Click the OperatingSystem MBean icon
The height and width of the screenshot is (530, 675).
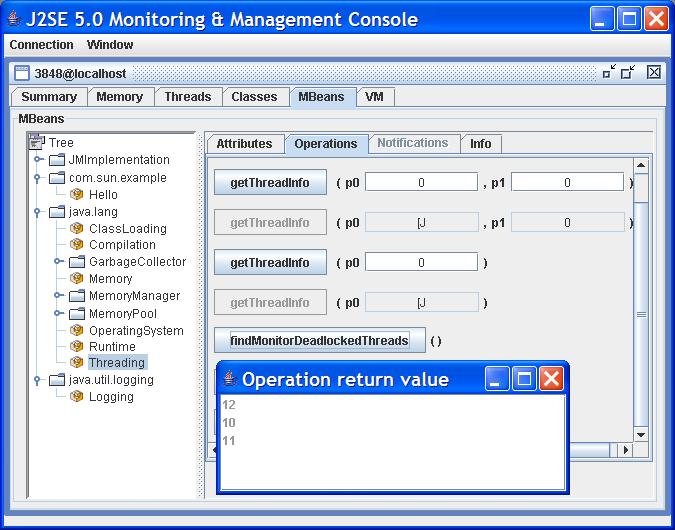76,331
